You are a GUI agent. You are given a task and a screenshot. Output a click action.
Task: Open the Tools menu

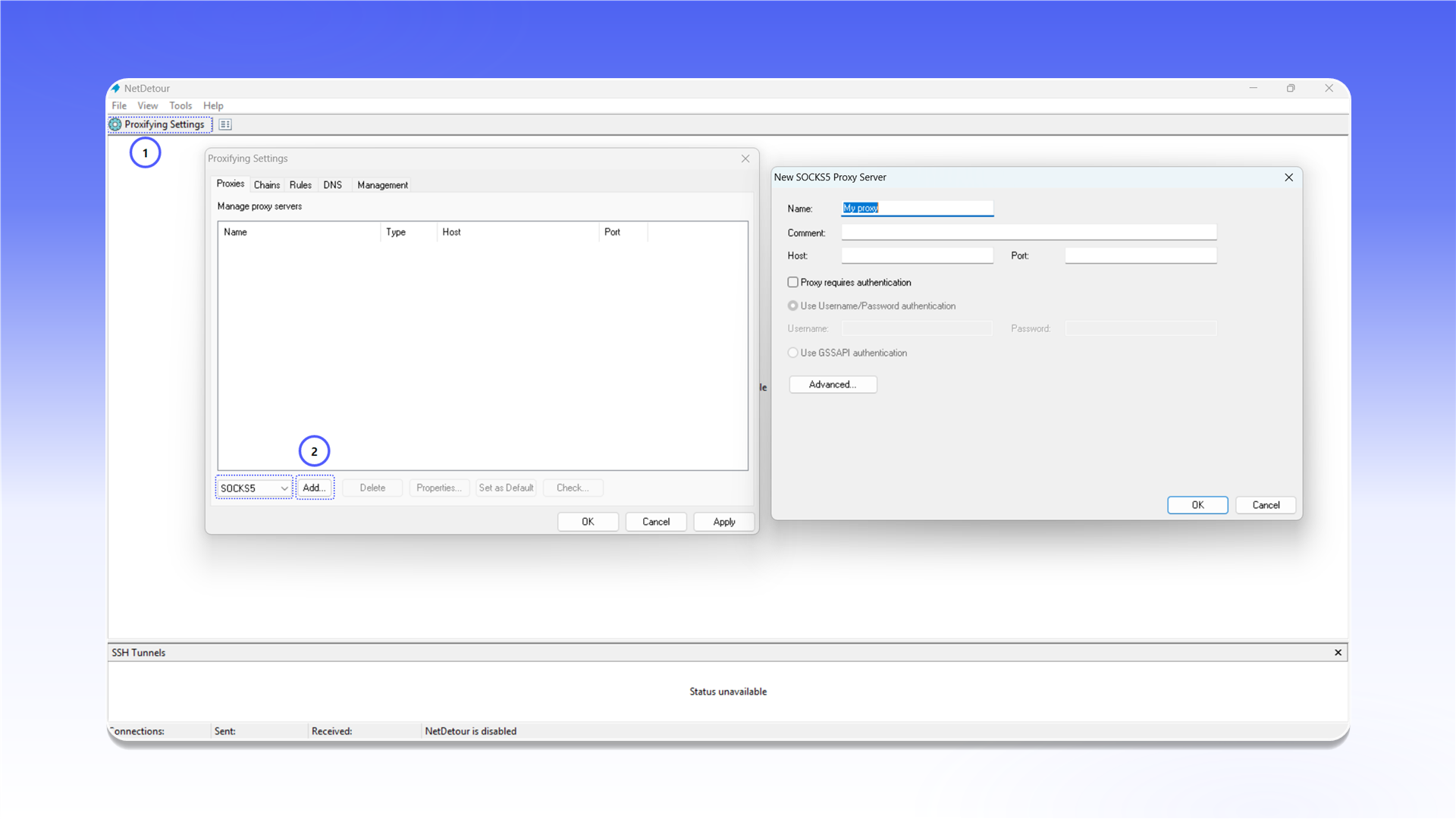(180, 105)
